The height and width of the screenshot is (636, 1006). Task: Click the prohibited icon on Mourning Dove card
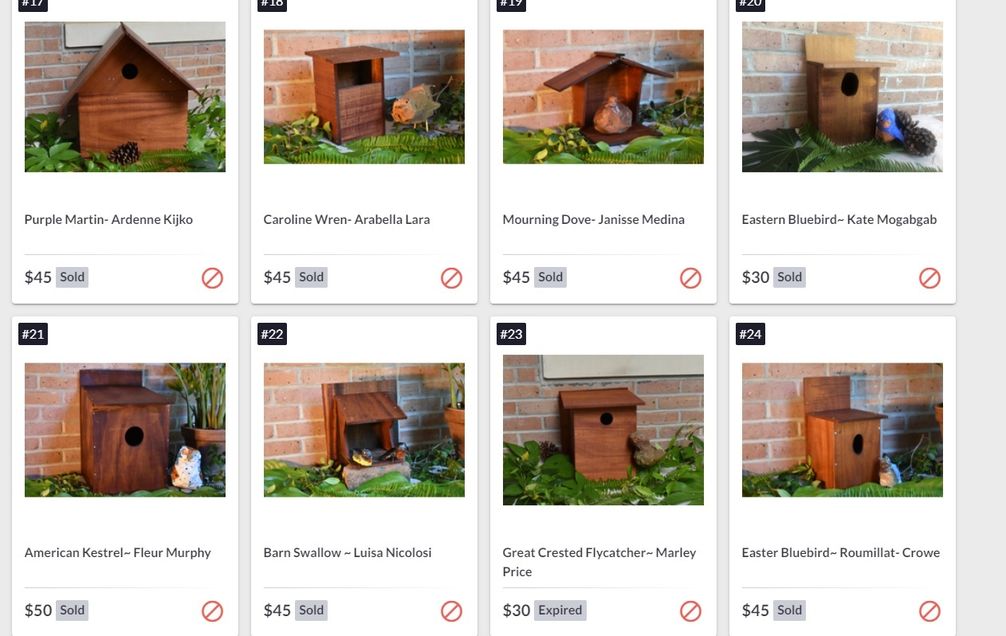tap(690, 278)
